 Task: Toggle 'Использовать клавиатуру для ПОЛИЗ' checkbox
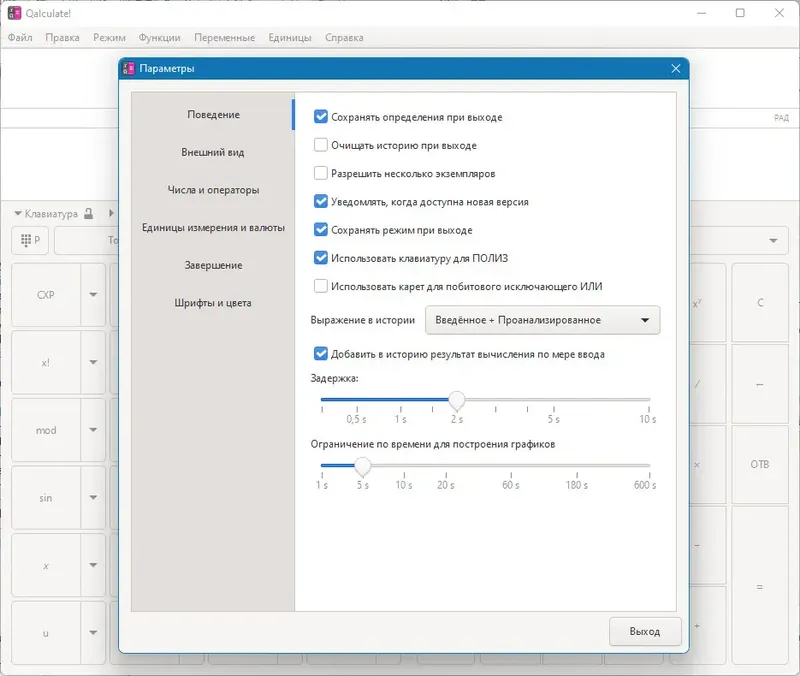[320, 258]
